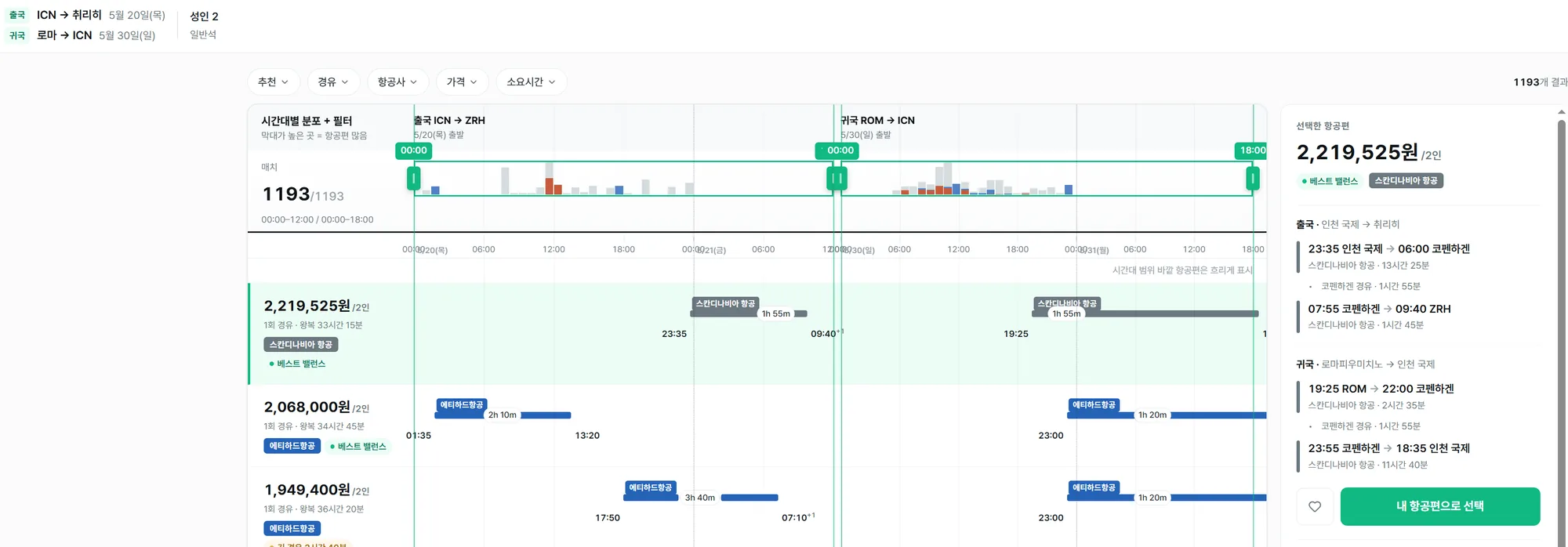
Task: Select the 2,068,000원 flight result
Action: 757,426
